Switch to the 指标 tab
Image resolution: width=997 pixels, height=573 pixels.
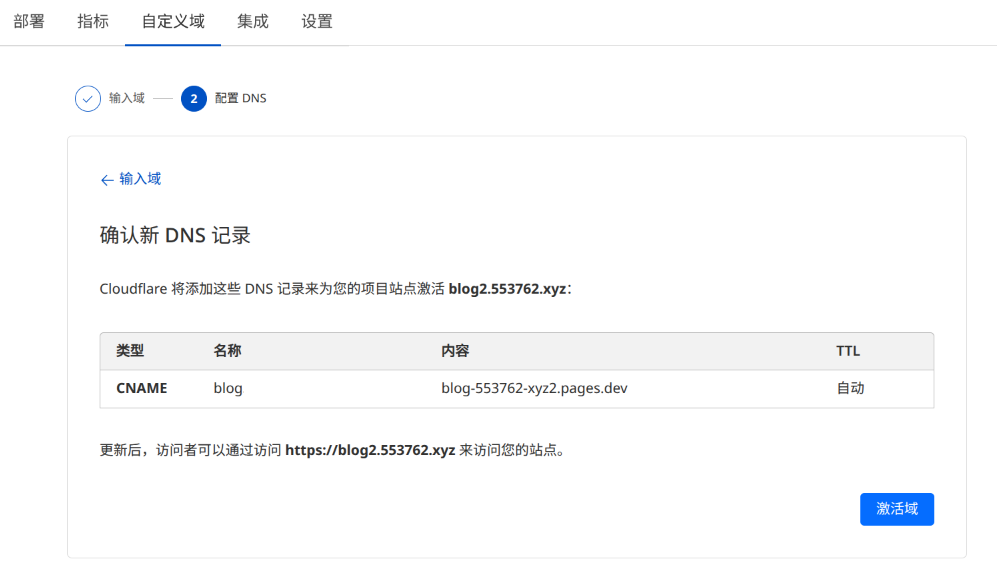93,21
